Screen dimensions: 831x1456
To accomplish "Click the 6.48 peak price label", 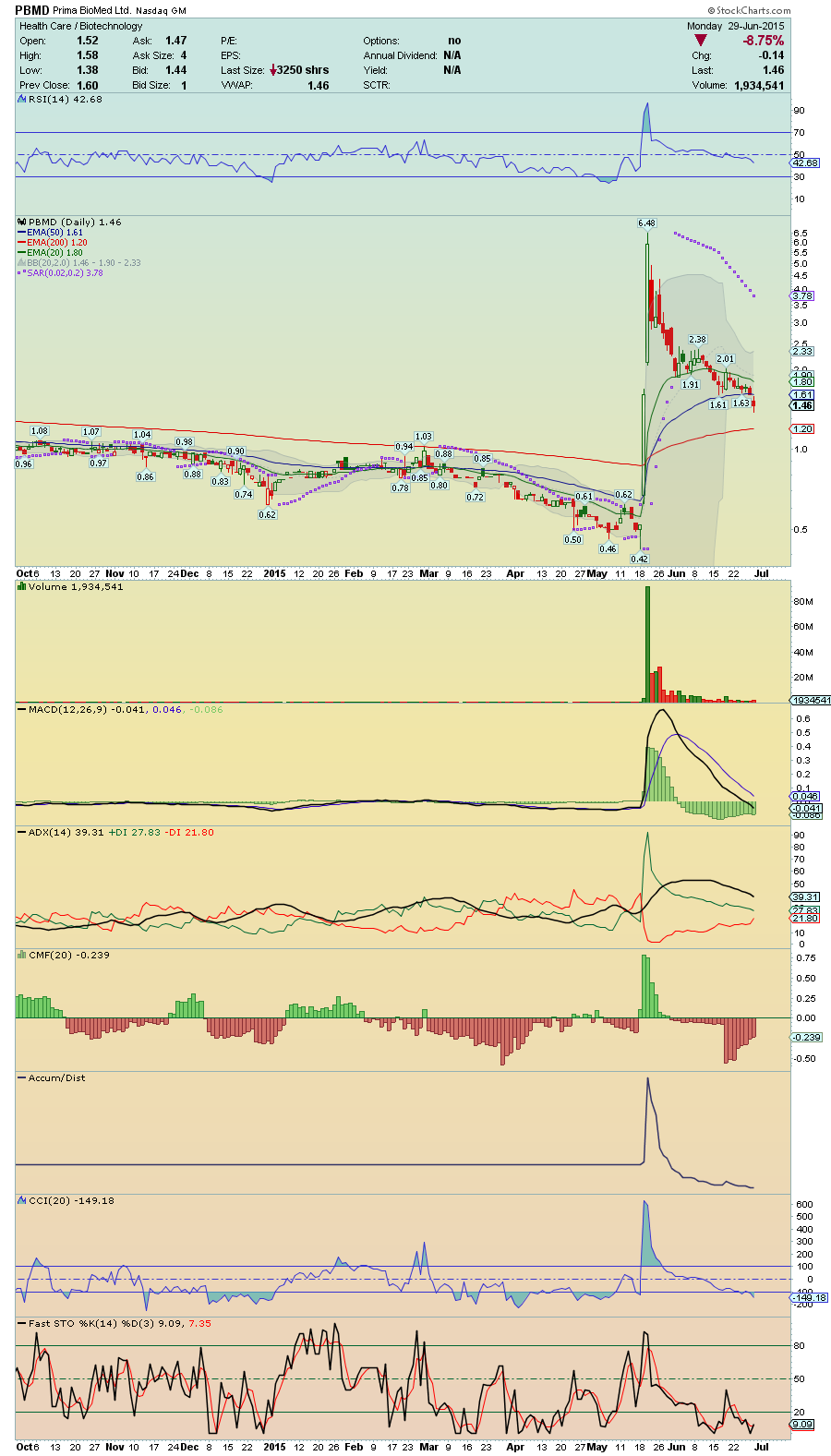I will (x=646, y=223).
